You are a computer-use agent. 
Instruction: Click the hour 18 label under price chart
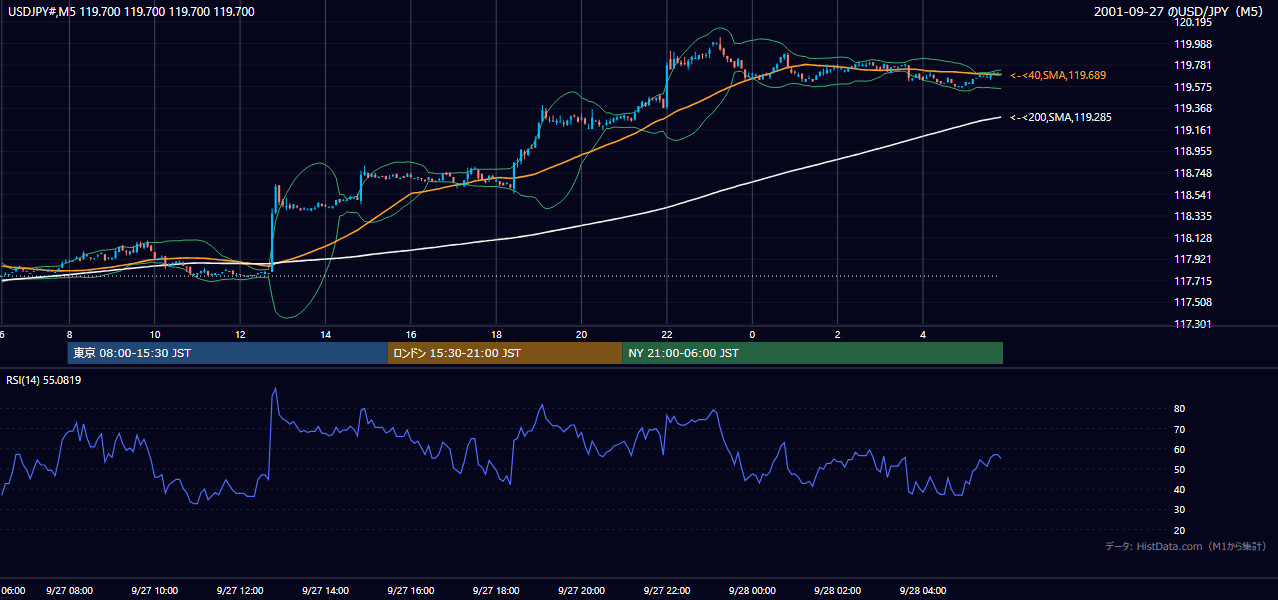point(496,334)
